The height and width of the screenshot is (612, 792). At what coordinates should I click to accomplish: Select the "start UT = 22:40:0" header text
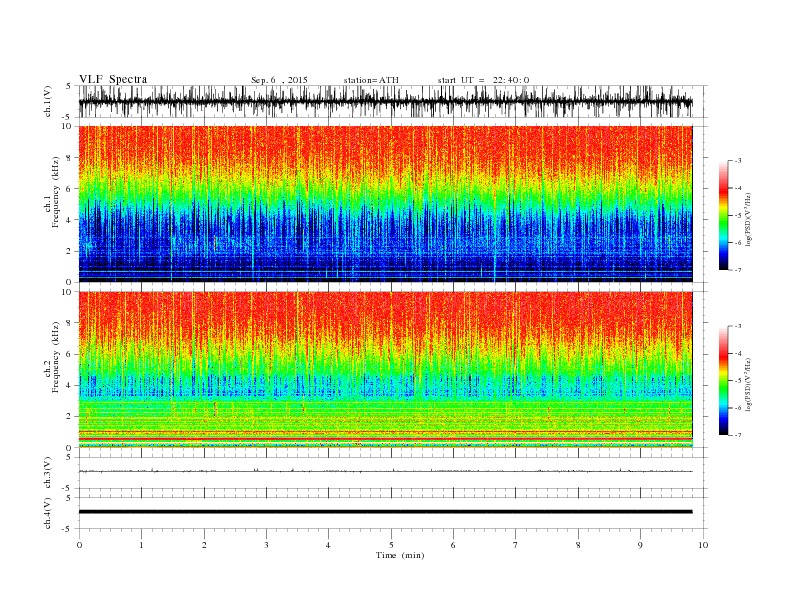483,80
